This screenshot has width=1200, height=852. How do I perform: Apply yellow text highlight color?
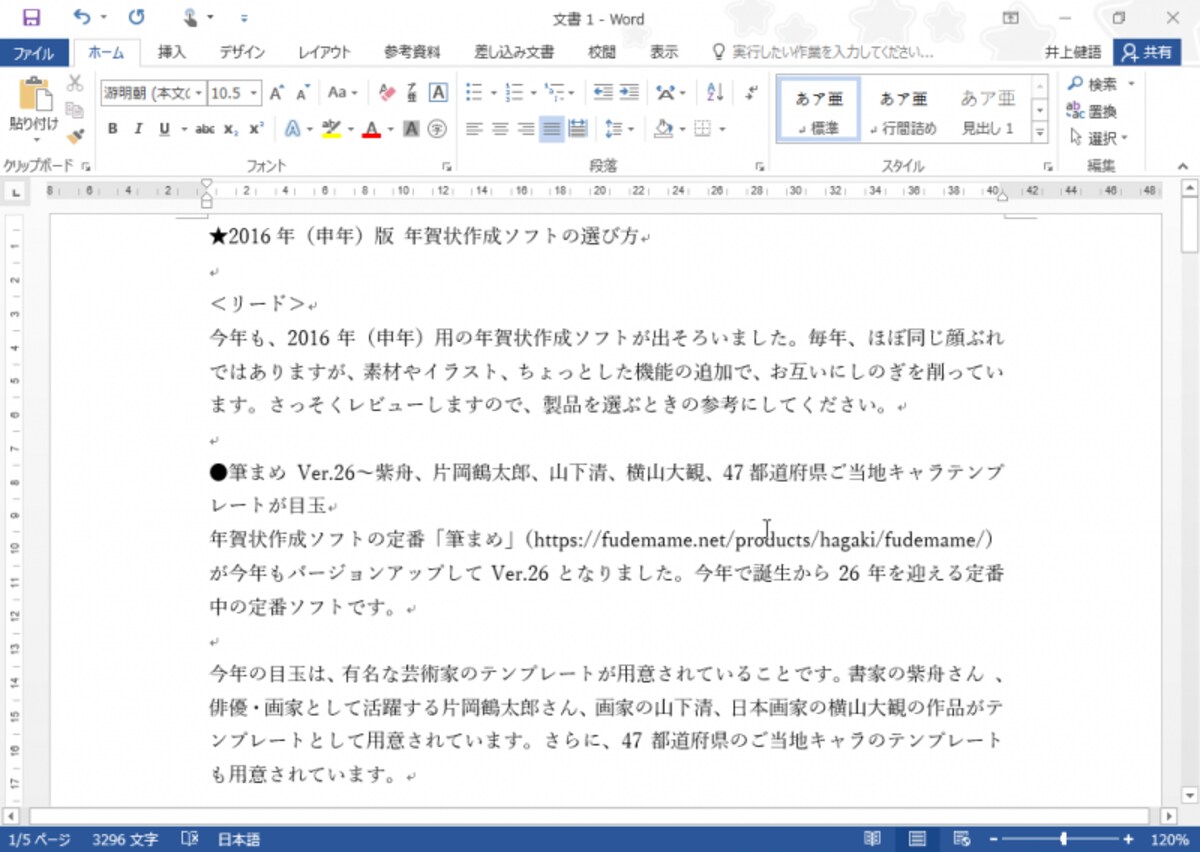point(330,129)
